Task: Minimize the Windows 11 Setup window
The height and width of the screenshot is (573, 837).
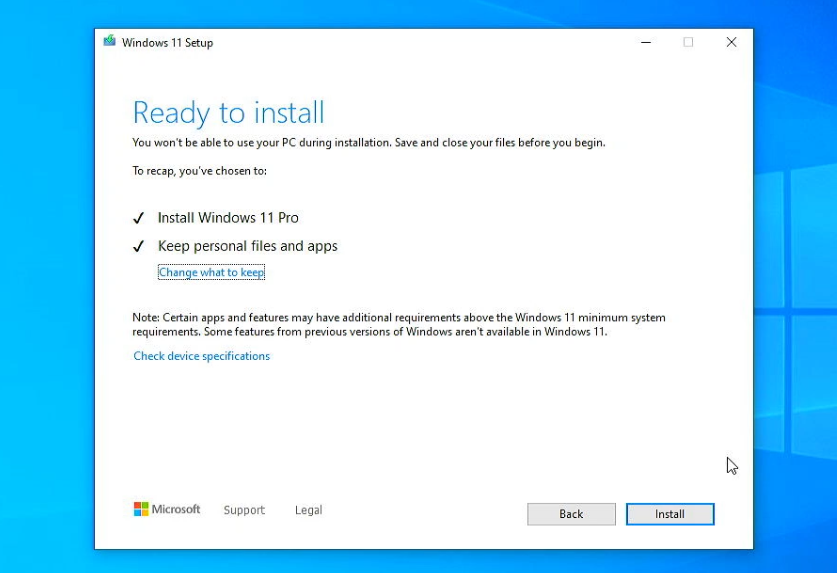Action: (x=646, y=42)
